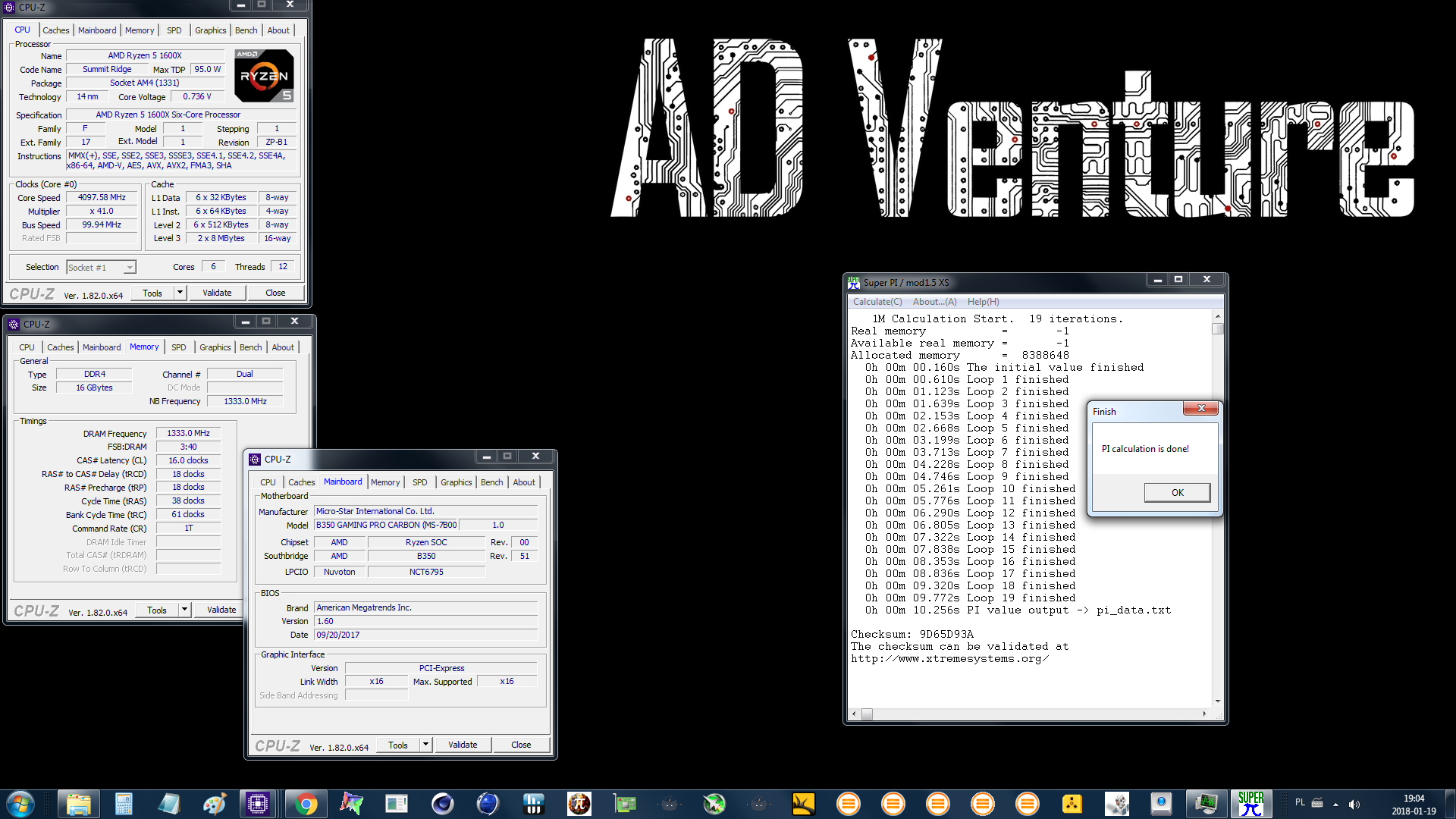Open Help(H) menu in Super PI
Screen dimensions: 1456x819
tap(983, 302)
